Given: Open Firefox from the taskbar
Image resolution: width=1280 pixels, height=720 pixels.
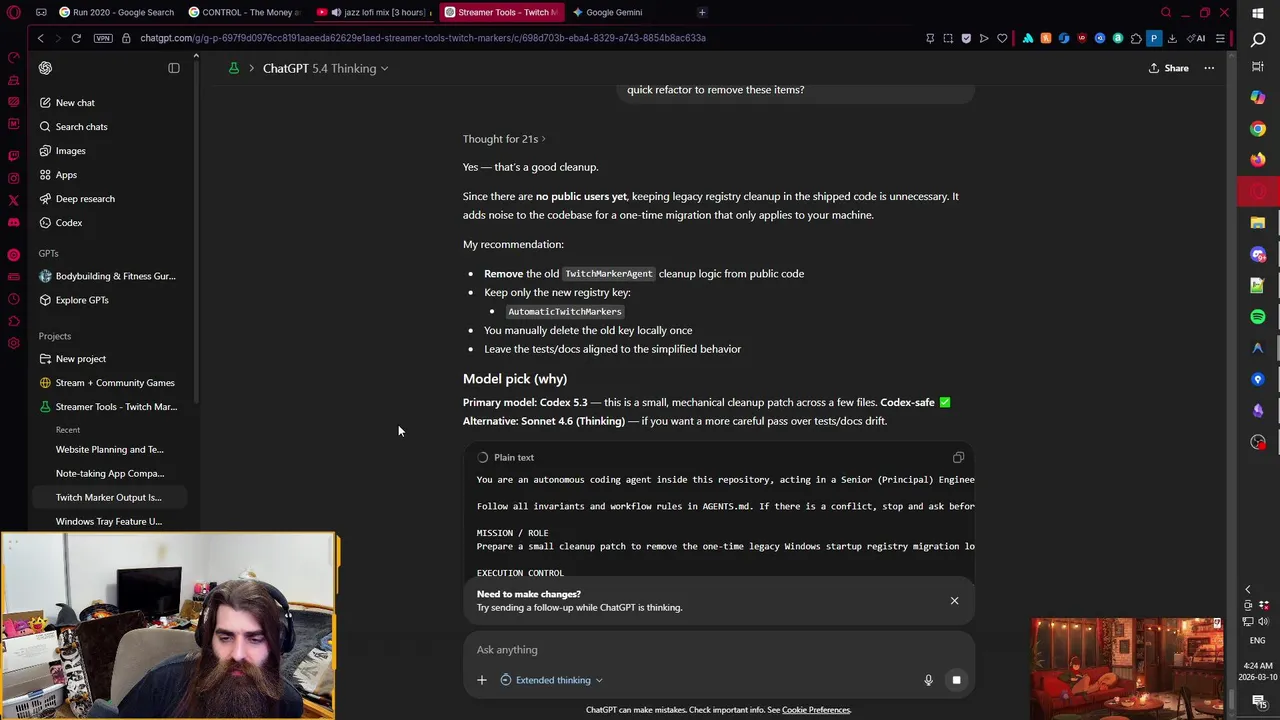Looking at the screenshot, I should pos(1258,160).
